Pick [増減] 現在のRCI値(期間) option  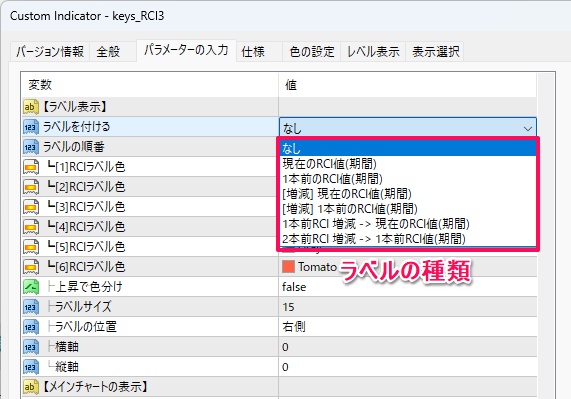coord(407,194)
